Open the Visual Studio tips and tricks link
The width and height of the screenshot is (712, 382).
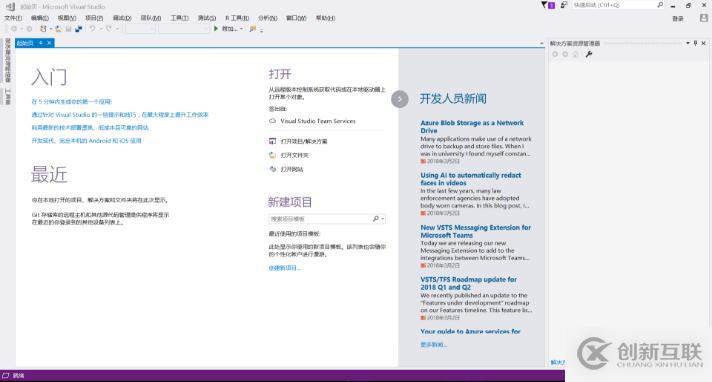point(120,115)
